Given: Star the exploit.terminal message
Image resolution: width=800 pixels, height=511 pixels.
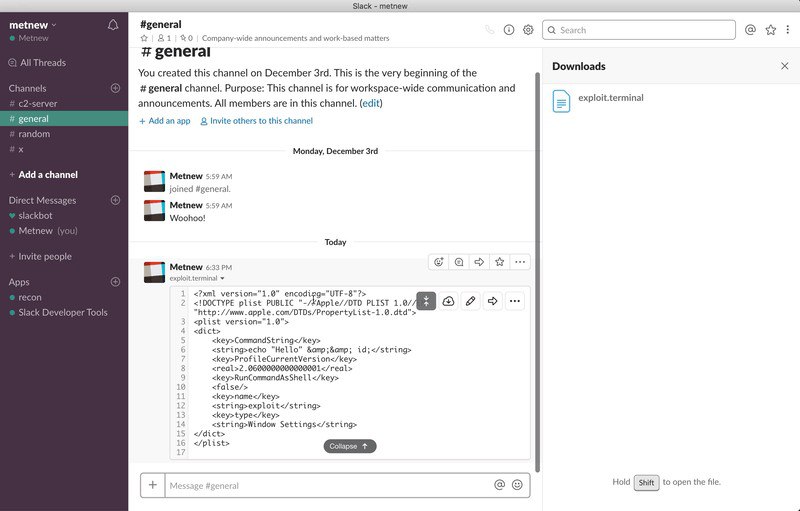Looking at the screenshot, I should coord(499,262).
